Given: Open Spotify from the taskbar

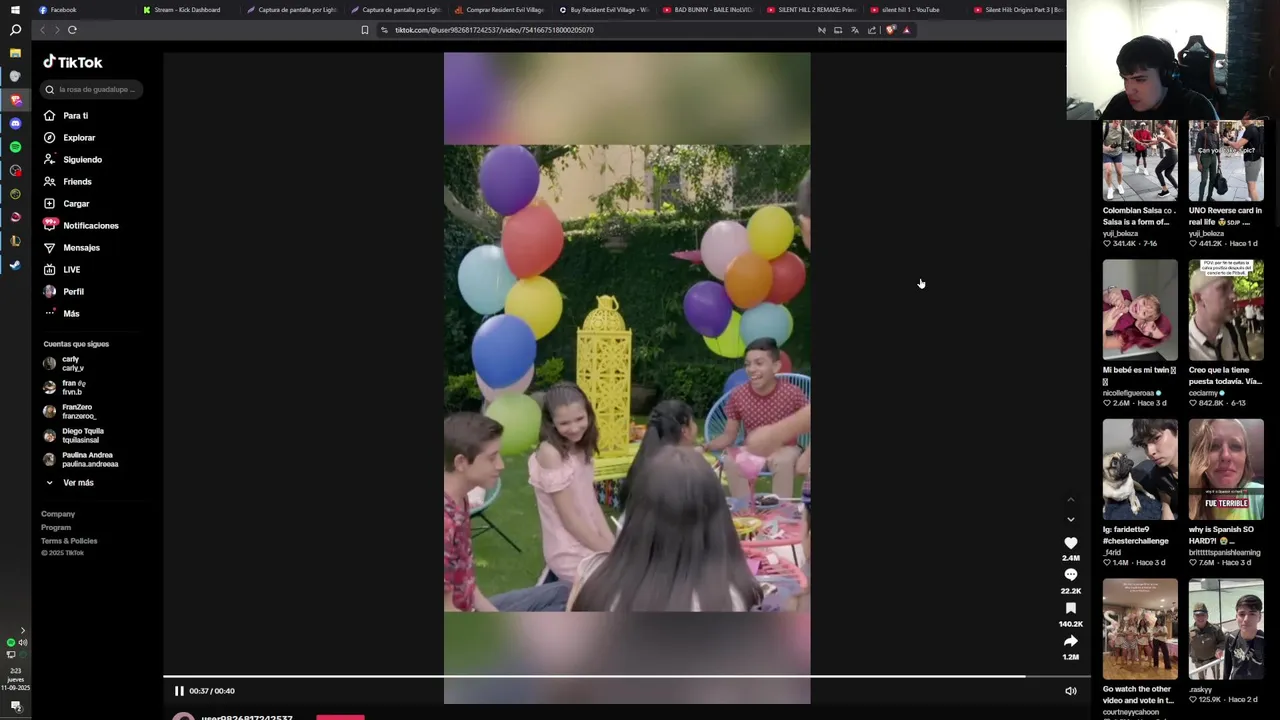Looking at the screenshot, I should click(x=15, y=147).
